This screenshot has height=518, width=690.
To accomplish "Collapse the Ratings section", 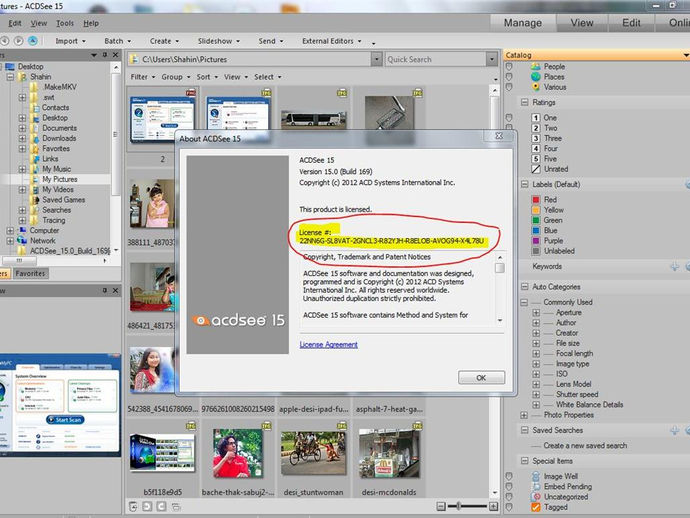I will click(x=525, y=102).
